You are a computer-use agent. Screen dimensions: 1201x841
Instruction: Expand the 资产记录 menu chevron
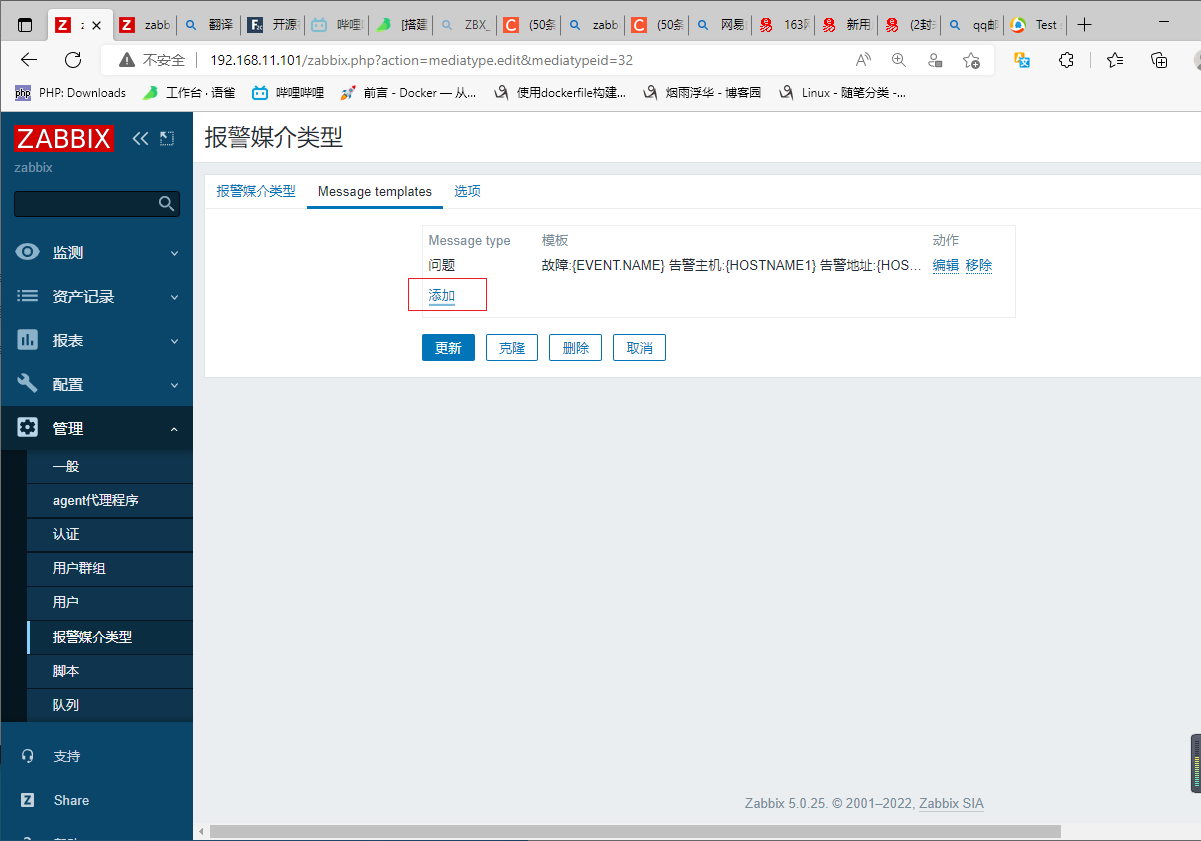click(x=174, y=297)
